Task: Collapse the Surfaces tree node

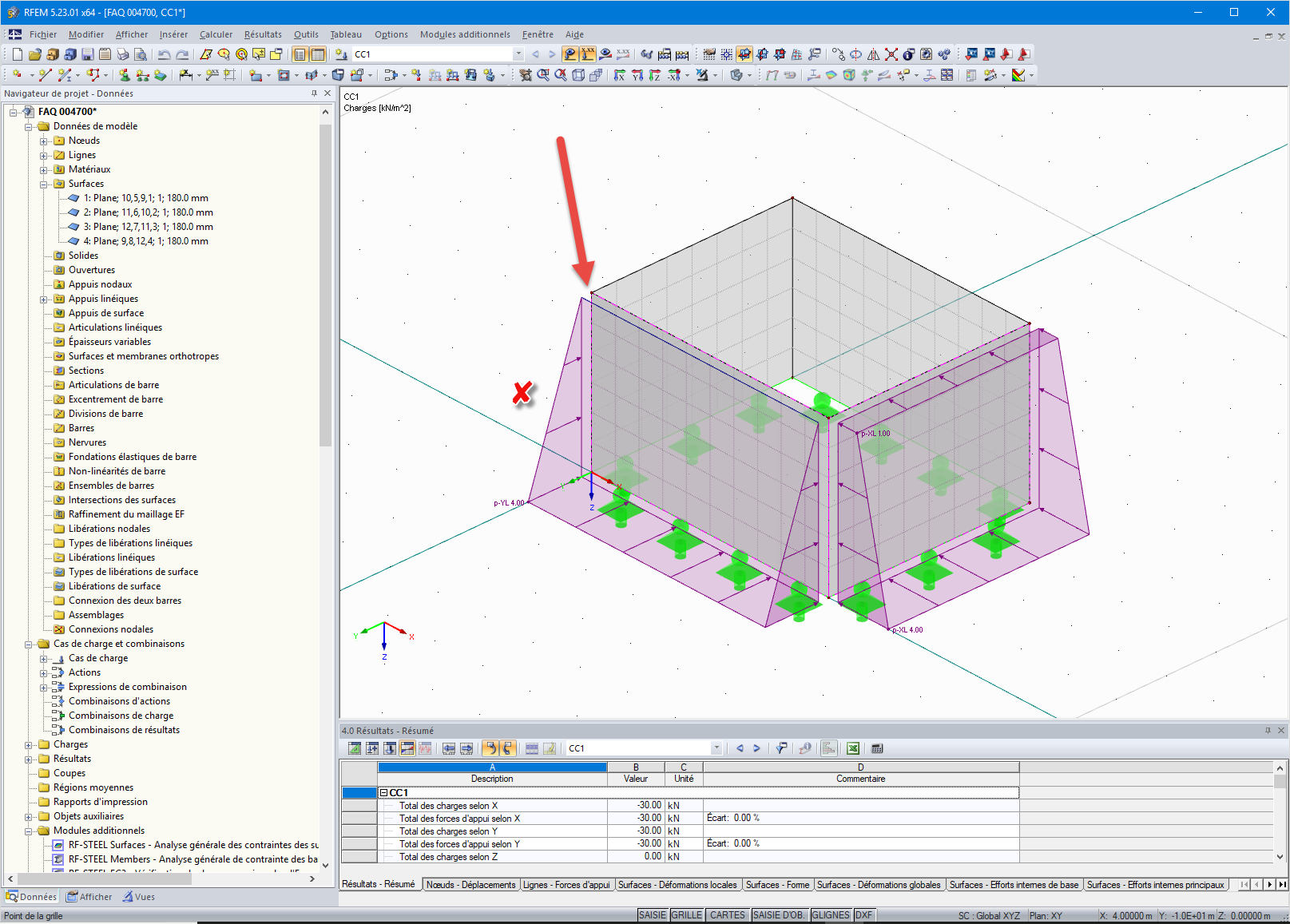Action: pos(44,184)
